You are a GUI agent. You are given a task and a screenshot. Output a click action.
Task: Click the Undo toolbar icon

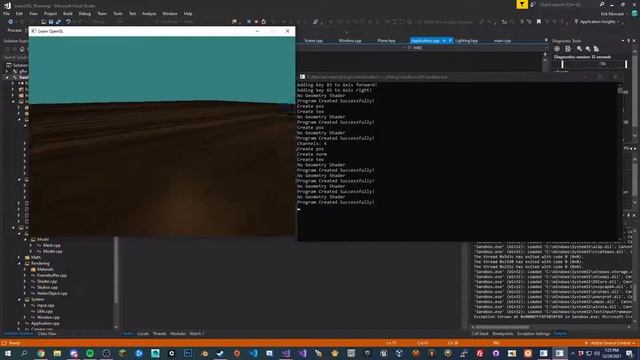click(x=68, y=22)
